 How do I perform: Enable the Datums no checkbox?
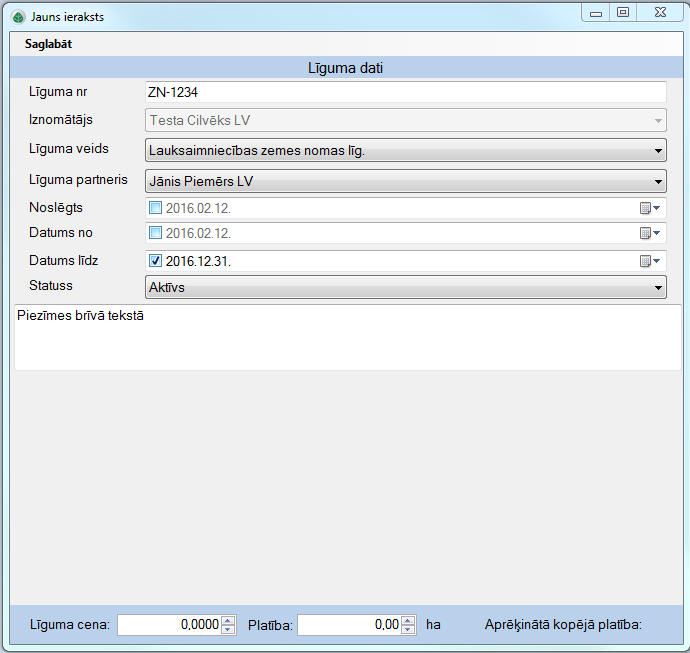point(155,233)
